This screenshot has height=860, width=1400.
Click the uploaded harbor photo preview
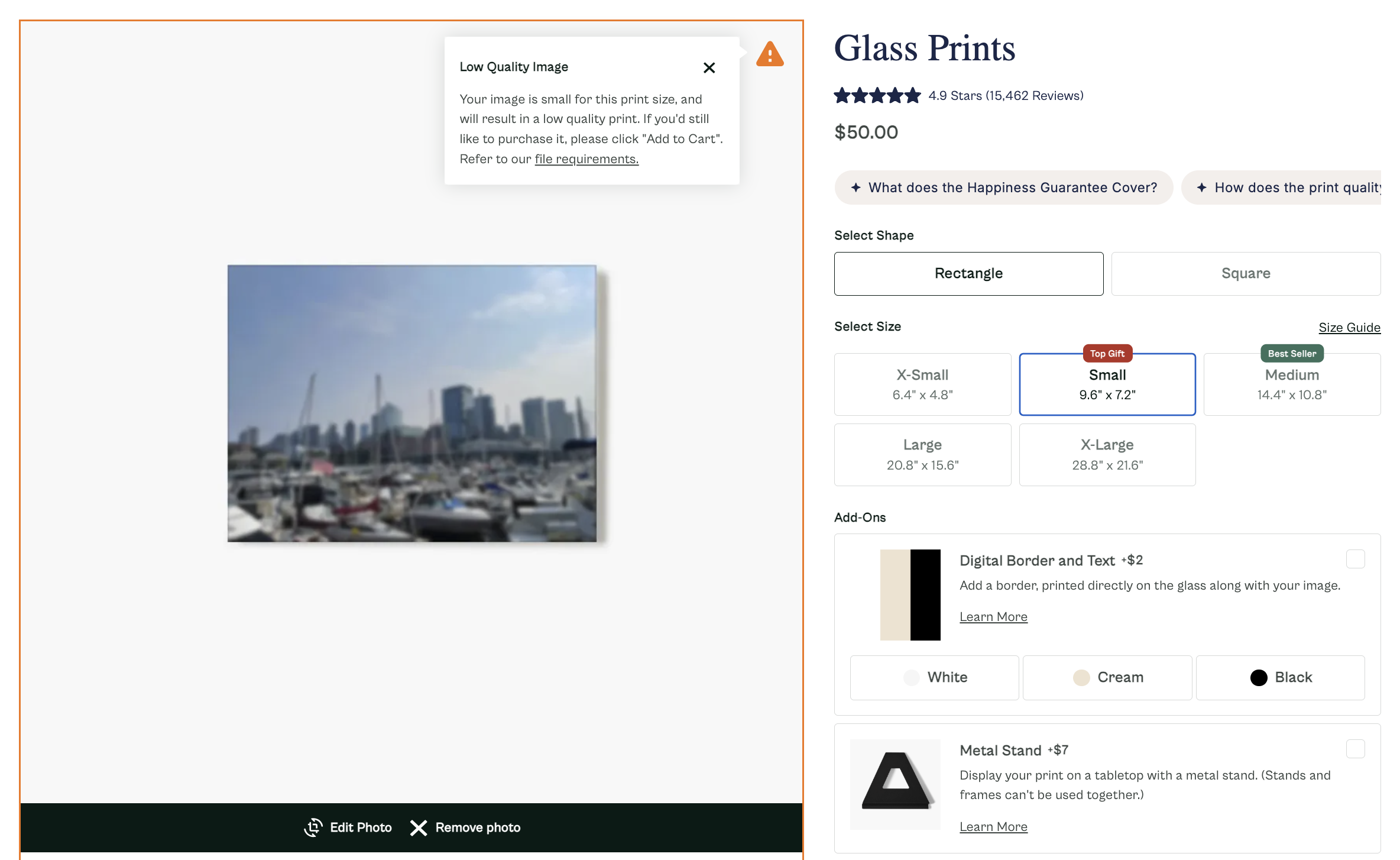412,403
